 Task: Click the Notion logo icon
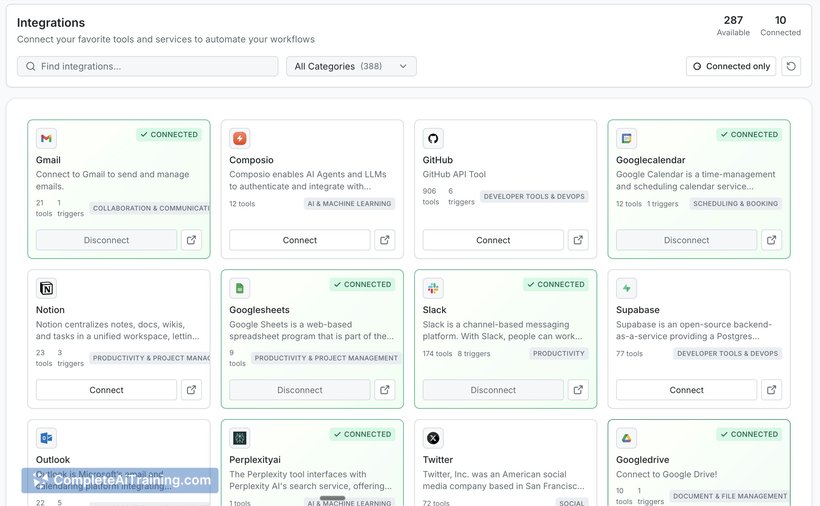[47, 289]
